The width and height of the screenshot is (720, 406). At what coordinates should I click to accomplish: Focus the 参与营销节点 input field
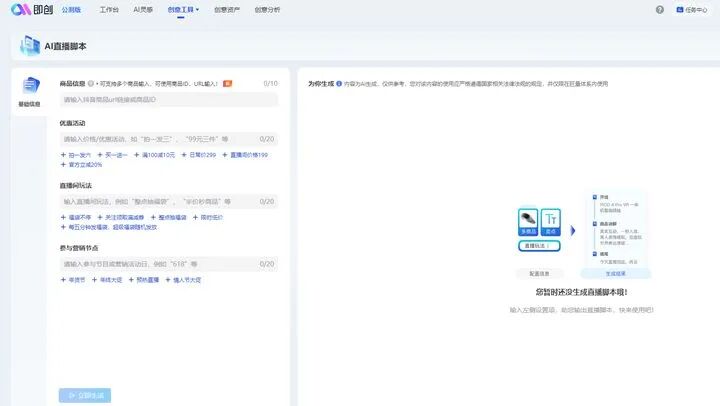tap(169, 264)
